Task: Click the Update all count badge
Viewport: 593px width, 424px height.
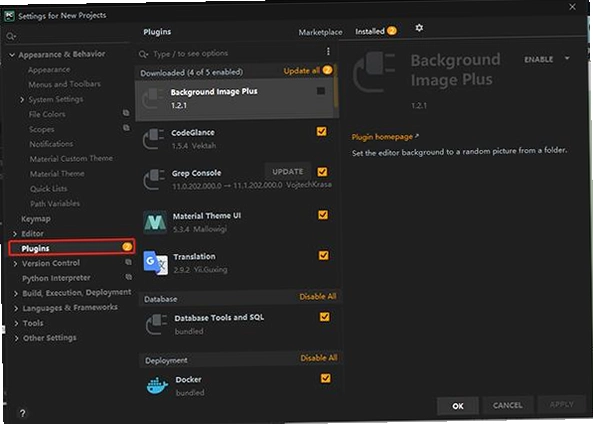Action: pos(328,70)
